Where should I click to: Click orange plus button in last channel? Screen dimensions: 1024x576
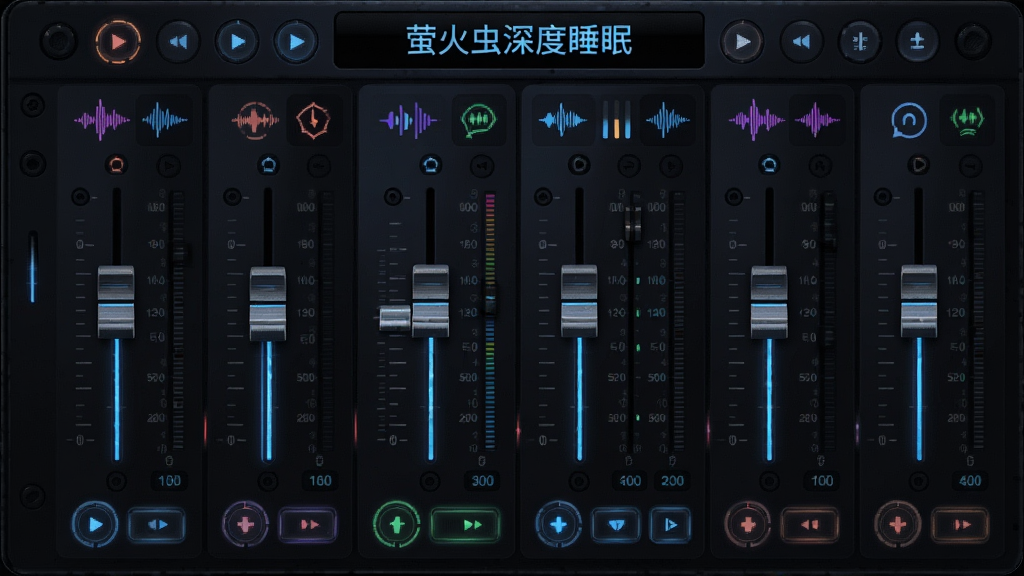(898, 524)
